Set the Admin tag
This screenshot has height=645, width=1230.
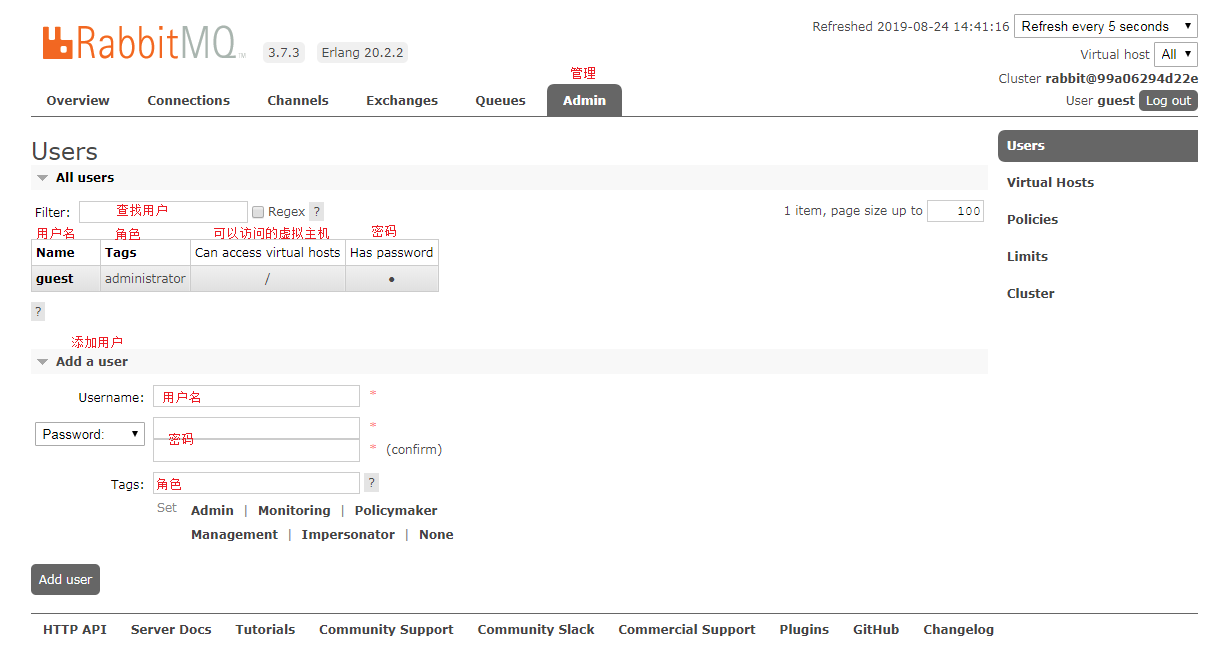212,510
